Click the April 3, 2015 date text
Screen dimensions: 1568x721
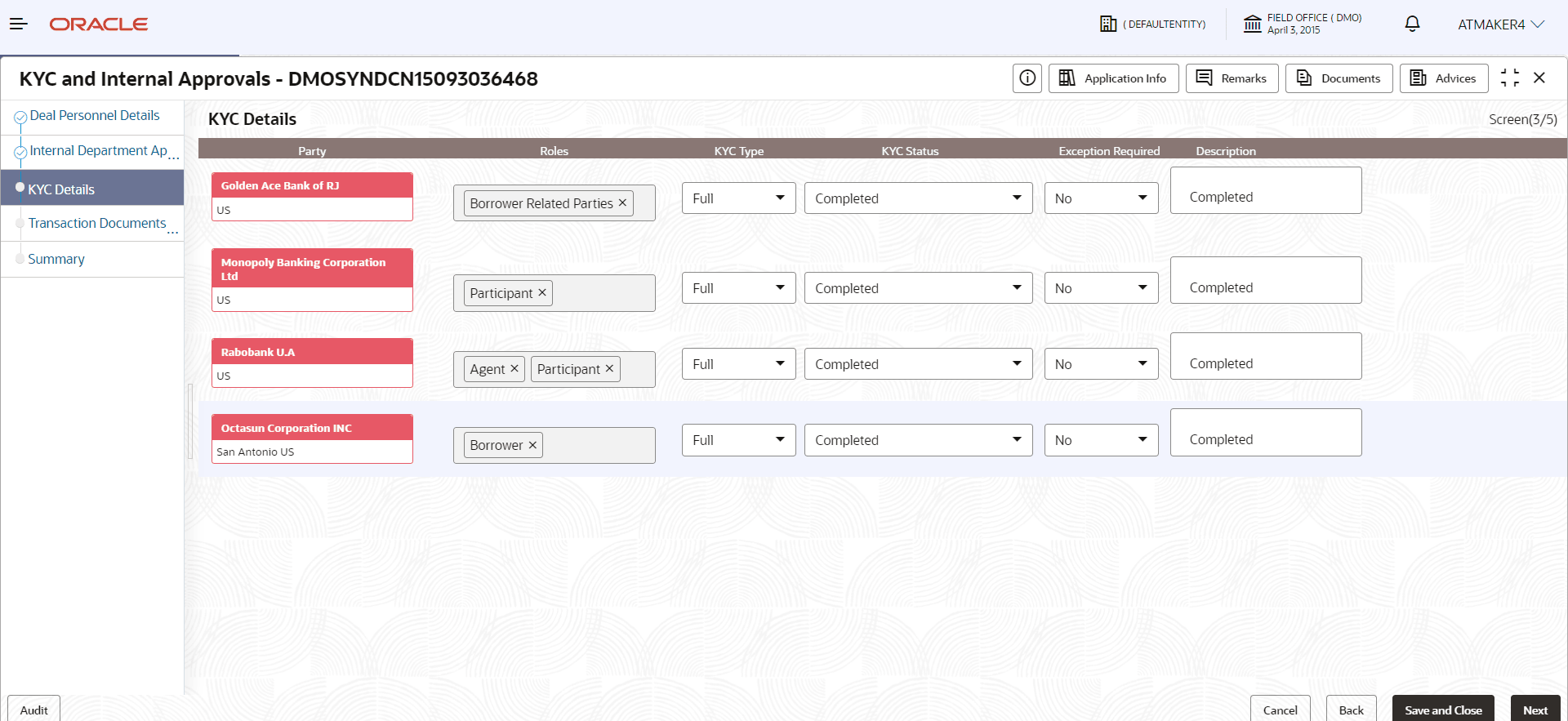(1294, 30)
